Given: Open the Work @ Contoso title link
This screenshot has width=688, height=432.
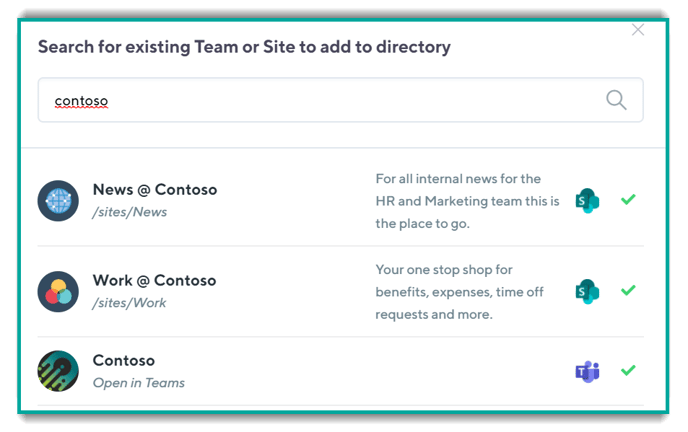Looking at the screenshot, I should pos(154,280).
